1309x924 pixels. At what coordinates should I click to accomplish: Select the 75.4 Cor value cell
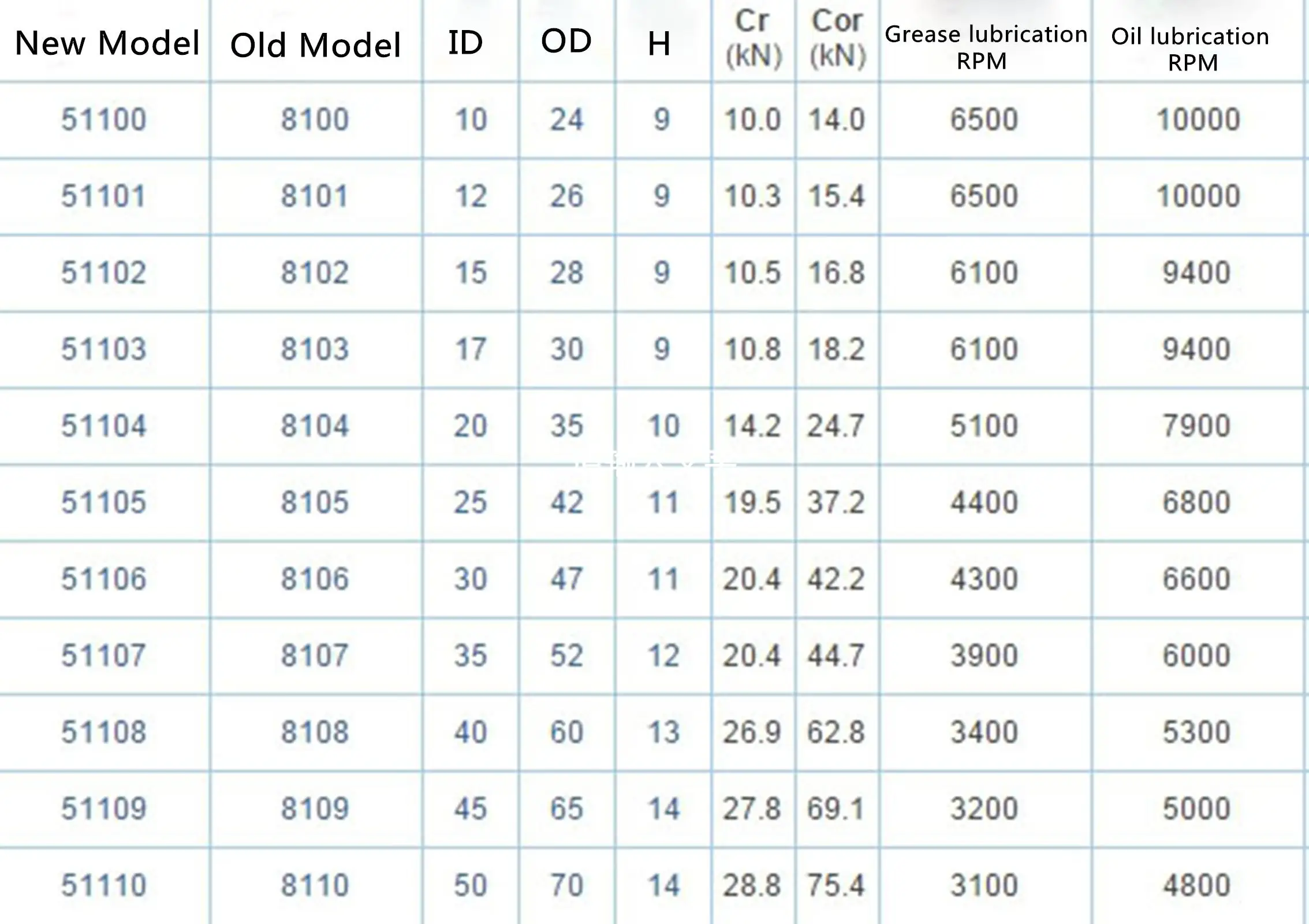tap(836, 885)
